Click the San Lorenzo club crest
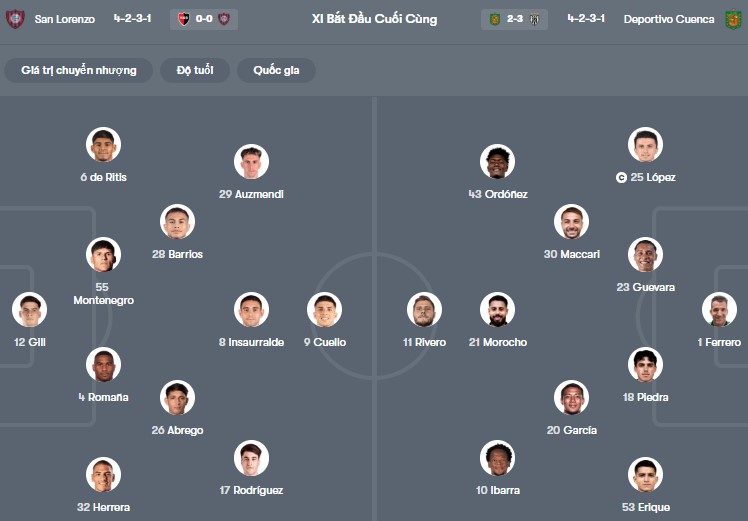 [15, 19]
